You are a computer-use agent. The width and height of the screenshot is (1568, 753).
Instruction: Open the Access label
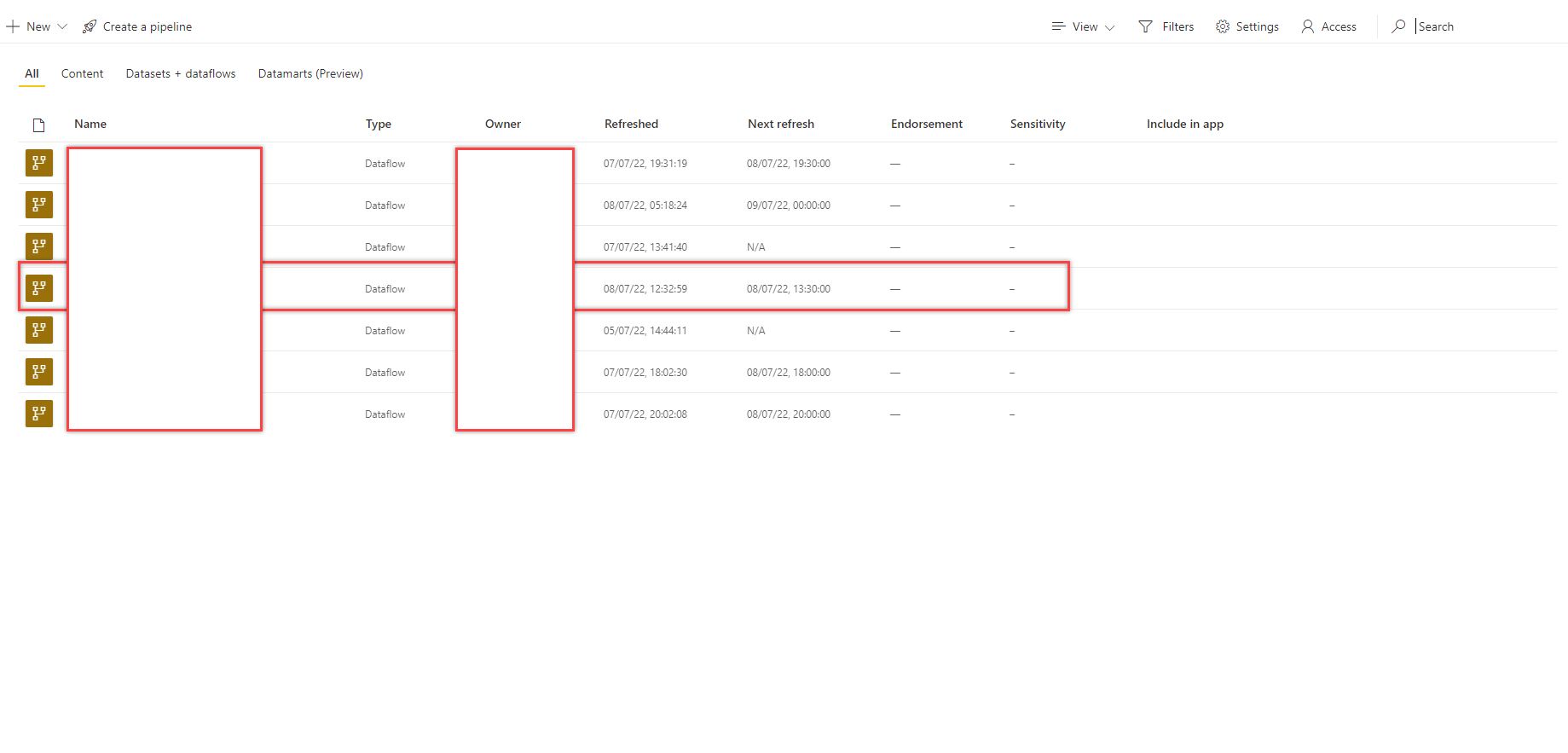(1339, 26)
